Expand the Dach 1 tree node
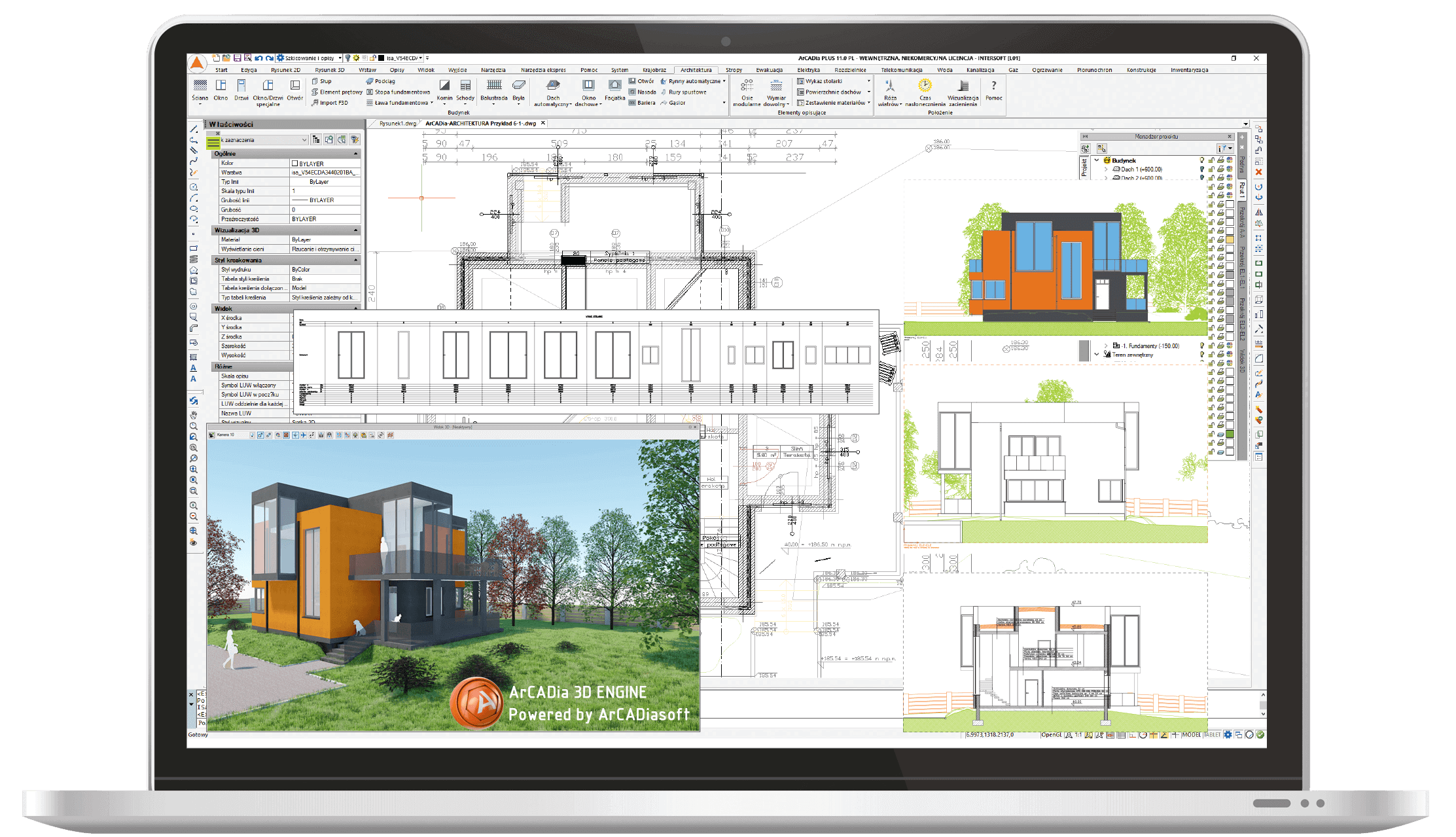The height and width of the screenshot is (837, 1456). click(1107, 169)
